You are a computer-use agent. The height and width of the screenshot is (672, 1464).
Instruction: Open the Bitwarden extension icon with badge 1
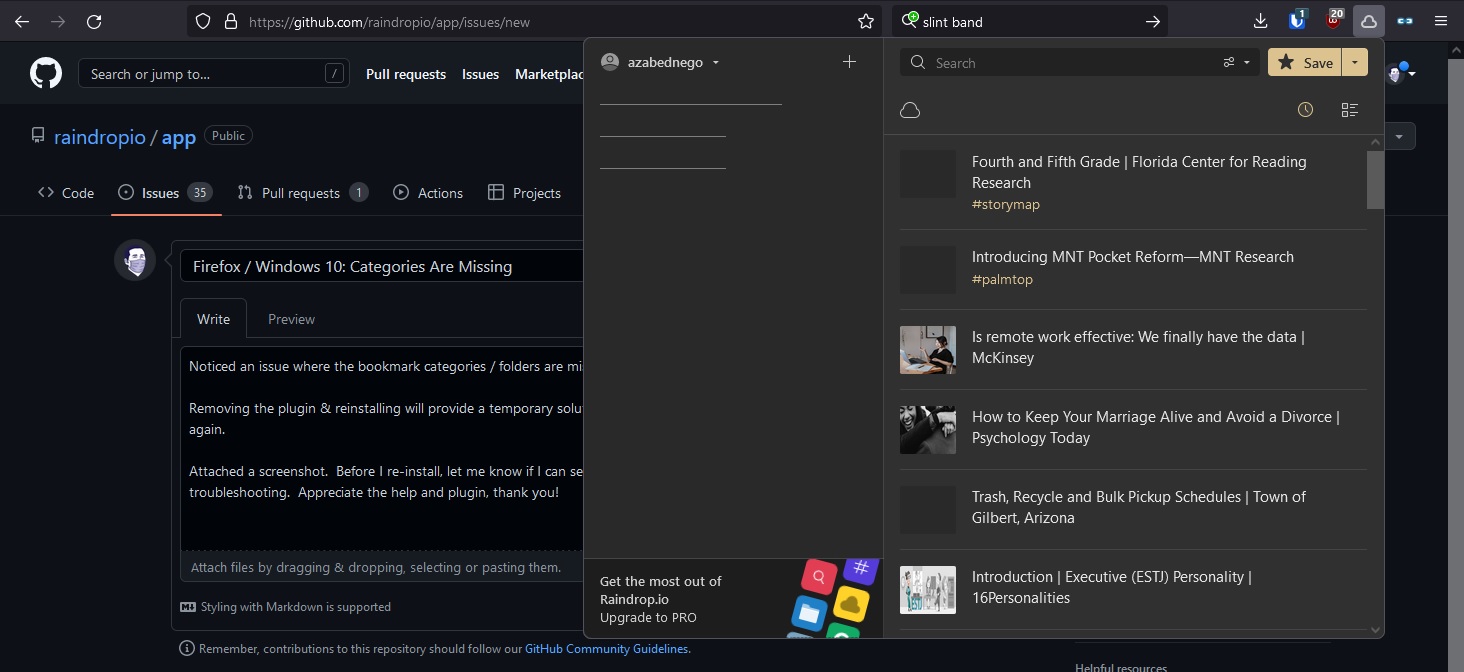click(x=1297, y=20)
